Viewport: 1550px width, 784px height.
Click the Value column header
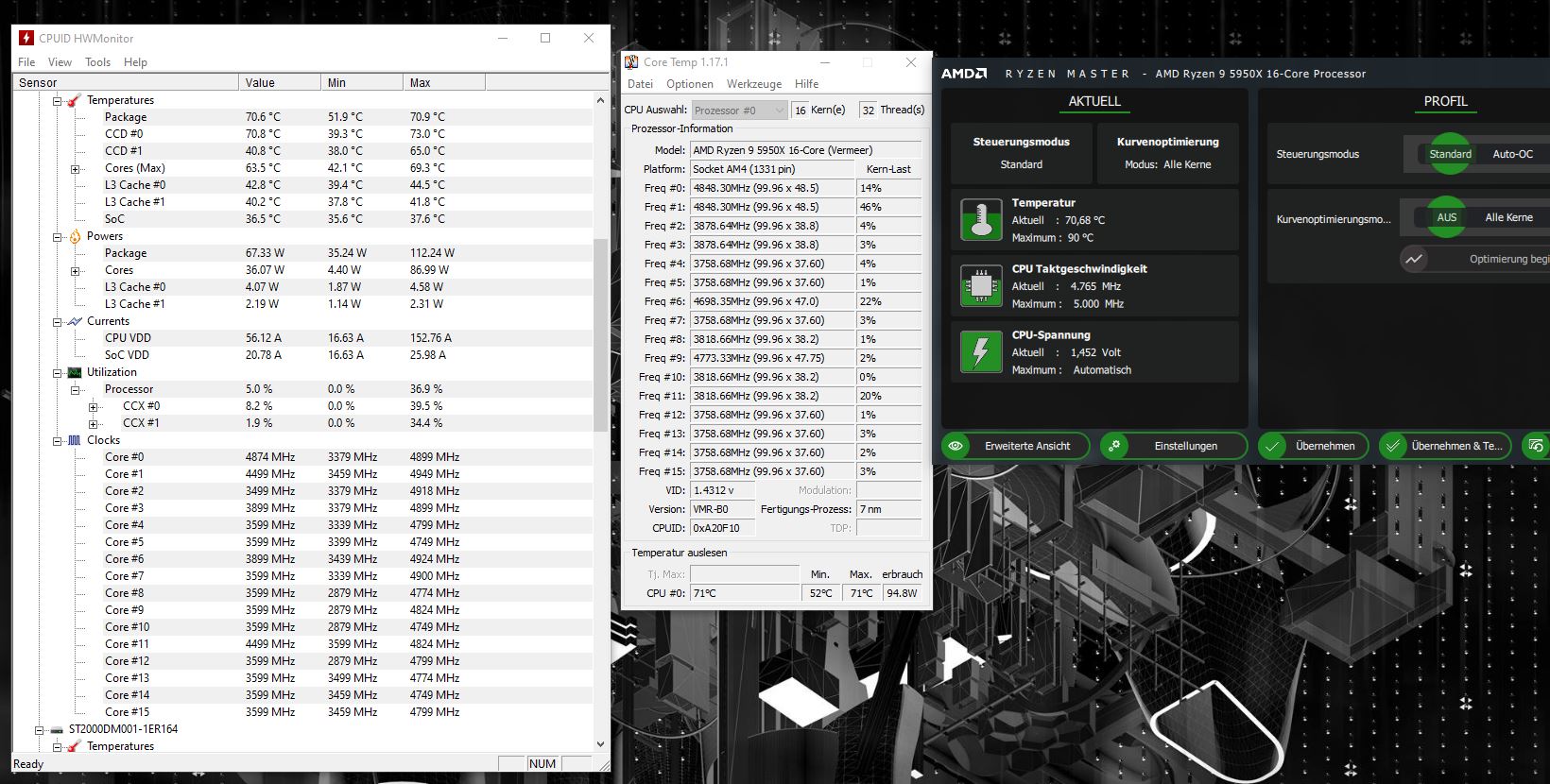tap(280, 83)
